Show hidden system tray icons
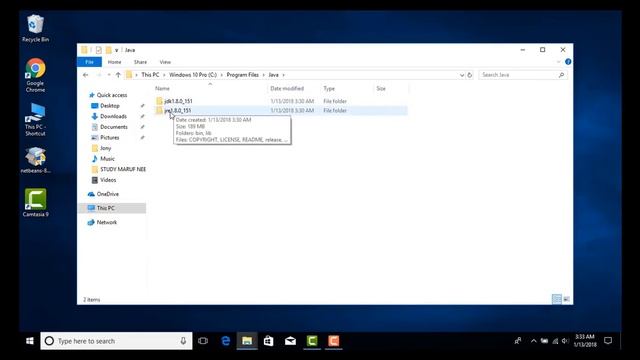This screenshot has width=640, height=360. 533,341
